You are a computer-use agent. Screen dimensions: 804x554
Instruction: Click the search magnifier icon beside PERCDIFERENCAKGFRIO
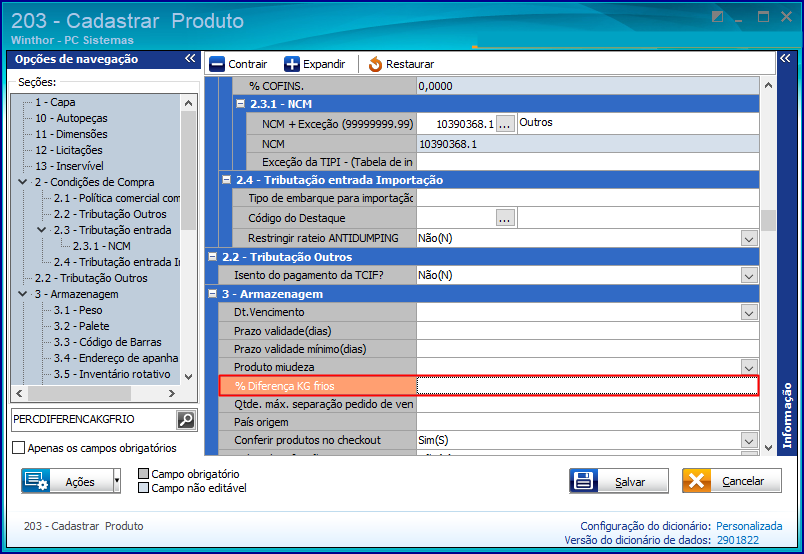(x=186, y=420)
